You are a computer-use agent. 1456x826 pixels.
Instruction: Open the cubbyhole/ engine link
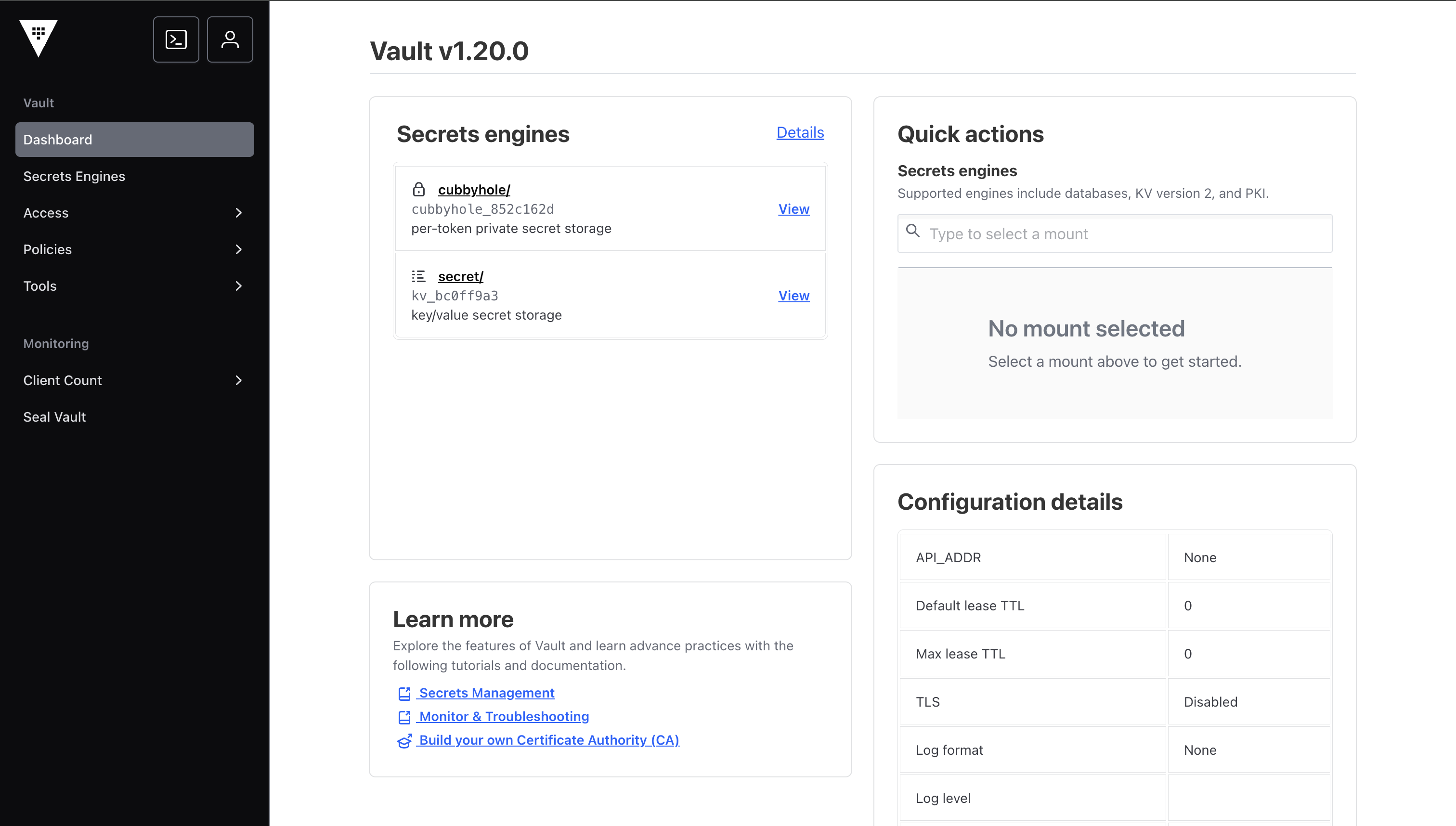(x=474, y=190)
